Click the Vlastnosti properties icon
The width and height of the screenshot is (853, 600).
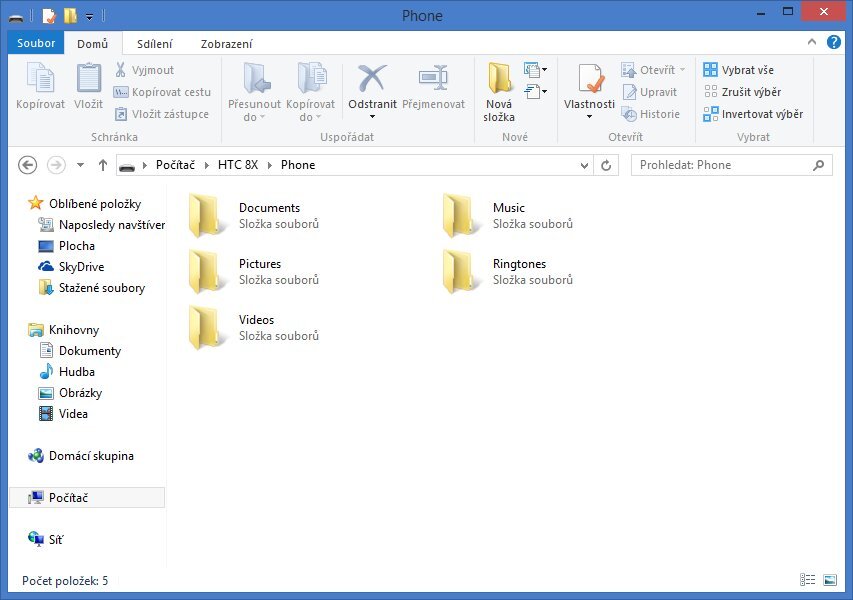click(589, 80)
